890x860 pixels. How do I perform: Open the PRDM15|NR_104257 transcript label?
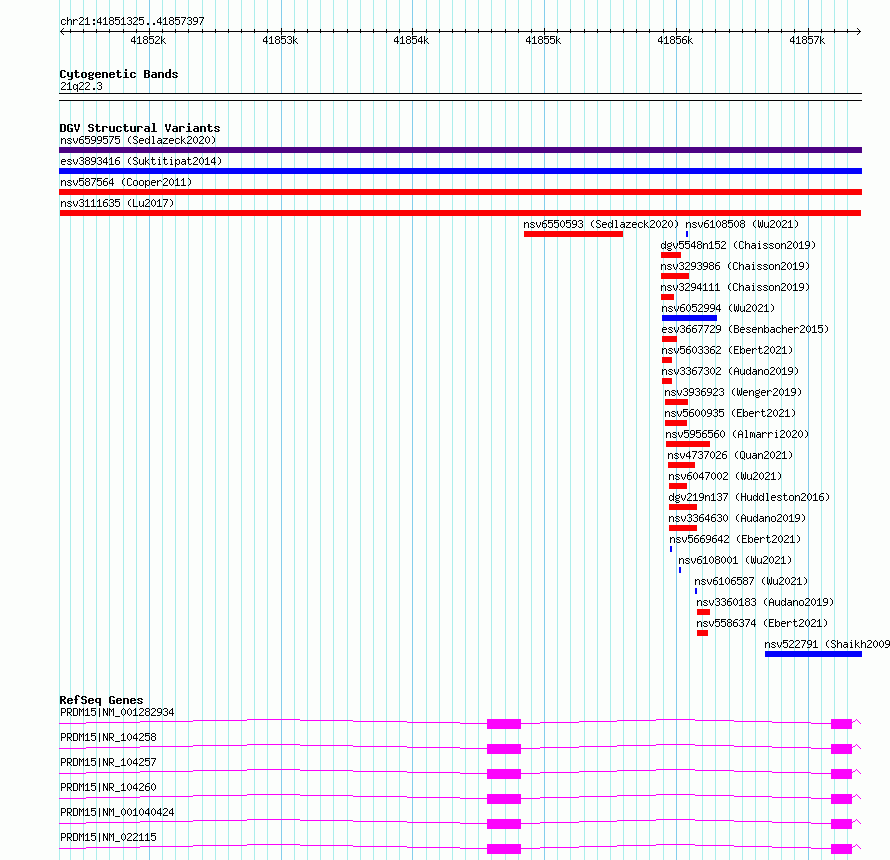pos(108,762)
